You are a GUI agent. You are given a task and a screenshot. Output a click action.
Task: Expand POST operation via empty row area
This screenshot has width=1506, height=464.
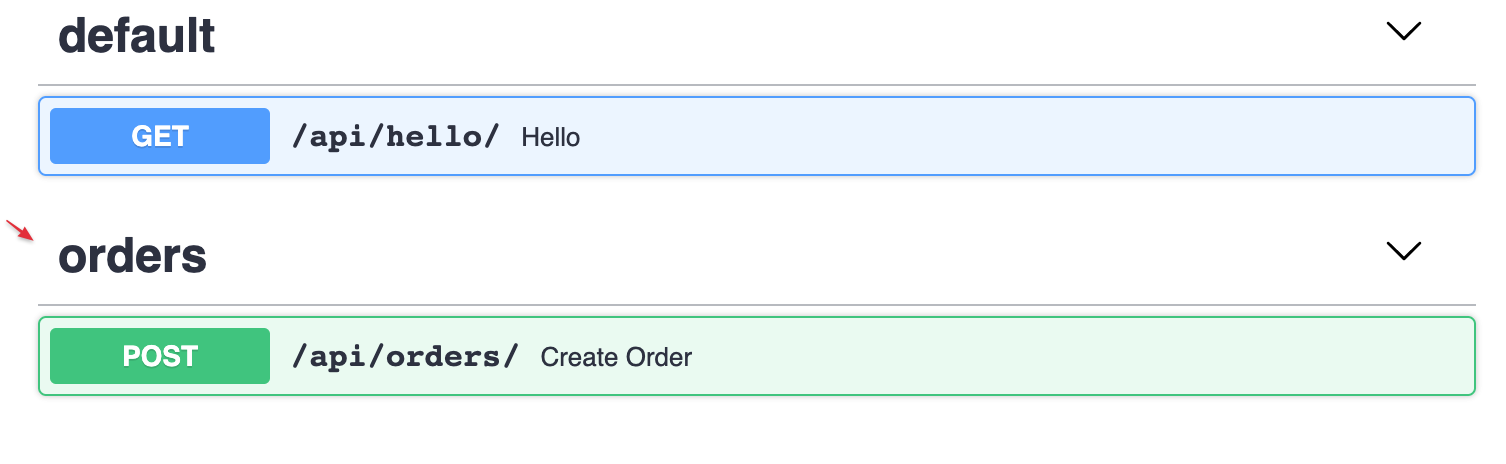(x=1050, y=356)
